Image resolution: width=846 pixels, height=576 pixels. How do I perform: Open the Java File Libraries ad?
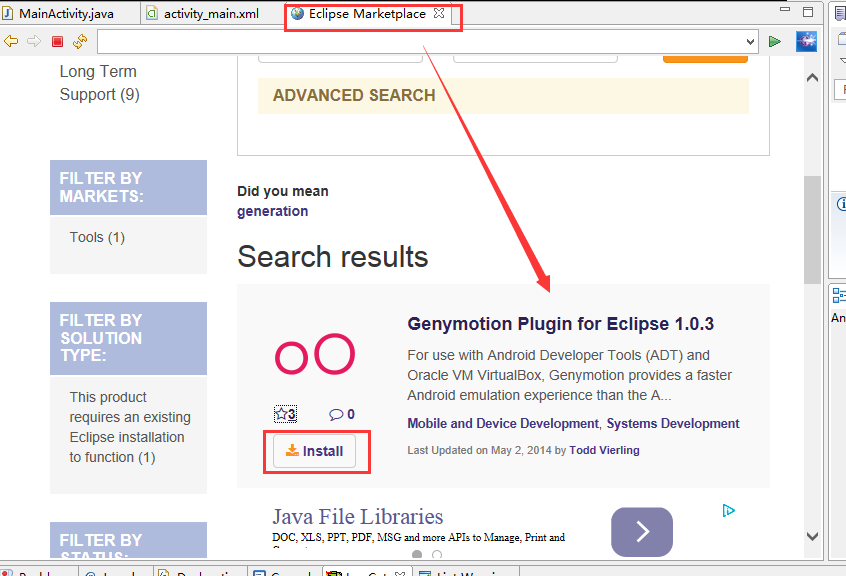click(x=357, y=517)
